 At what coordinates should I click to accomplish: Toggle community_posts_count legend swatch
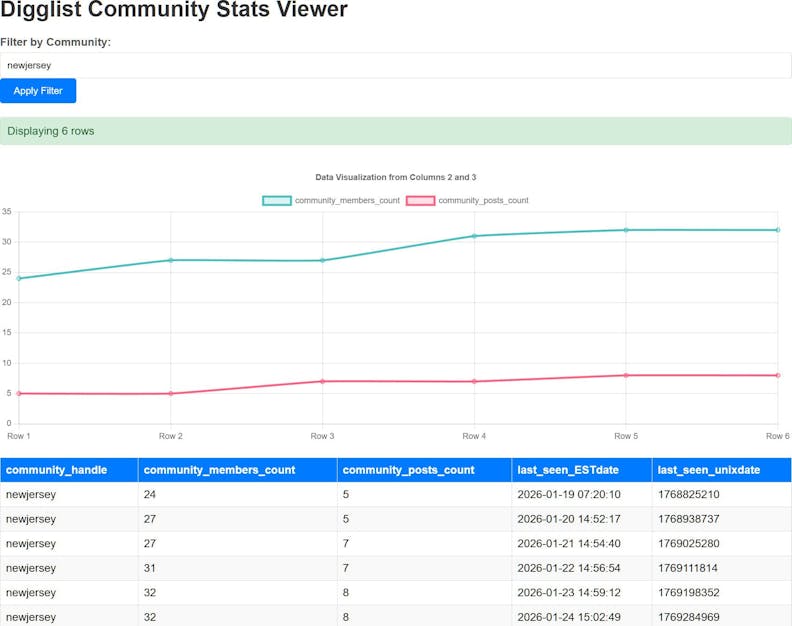(420, 201)
